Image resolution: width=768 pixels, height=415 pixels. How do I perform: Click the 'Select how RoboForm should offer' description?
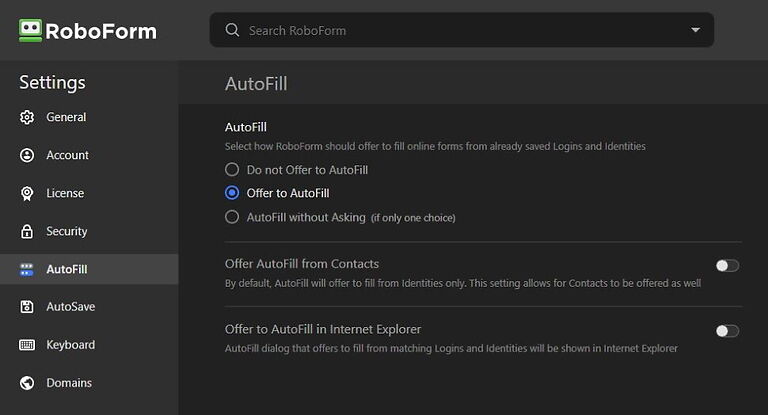pyautogui.click(x=435, y=146)
